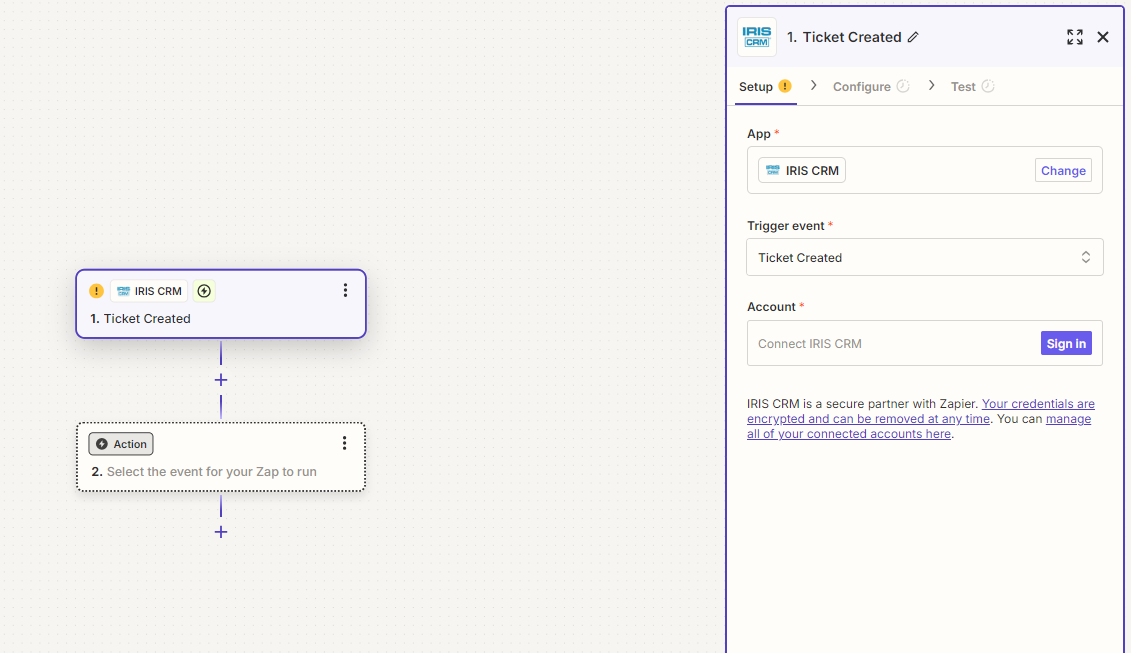Open the credentials are encrypted link
This screenshot has height=653, width=1131.
click(x=921, y=411)
